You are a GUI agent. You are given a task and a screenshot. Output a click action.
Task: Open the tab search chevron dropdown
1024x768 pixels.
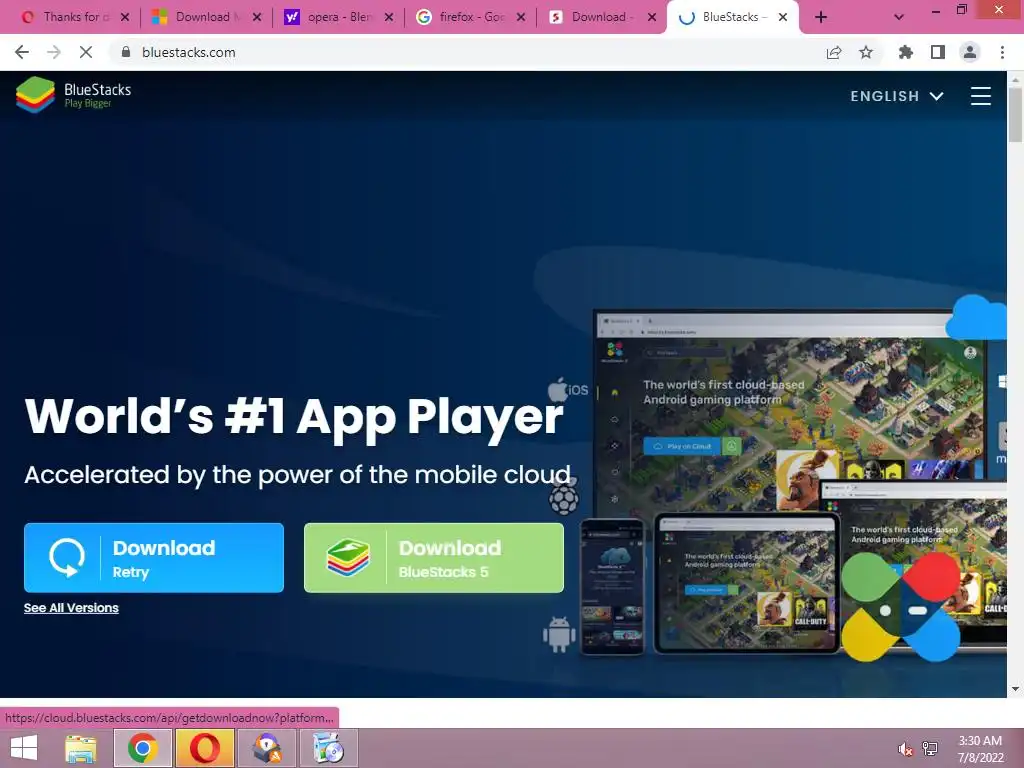coord(899,18)
